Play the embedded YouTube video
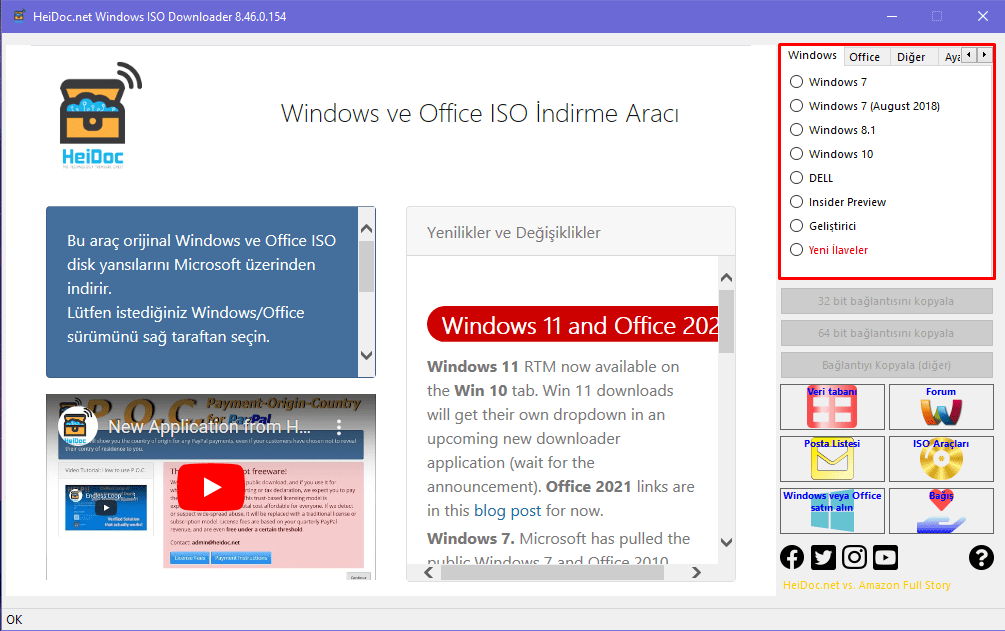This screenshot has height=631, width=1005. click(211, 487)
